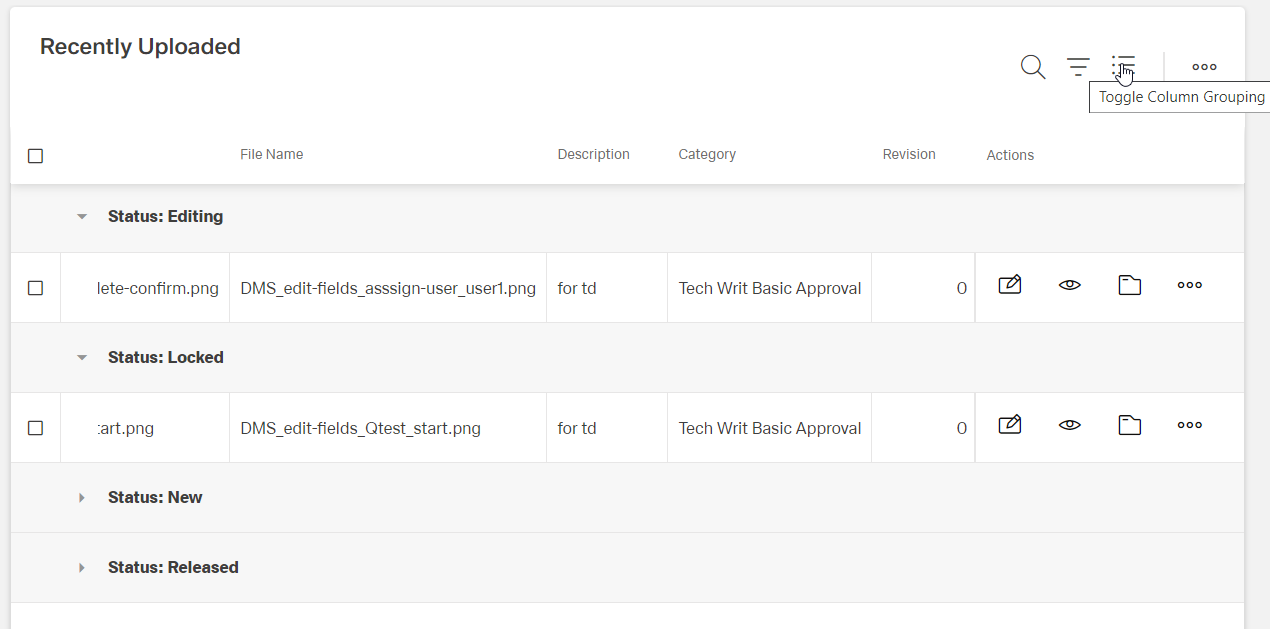Open the filter icon in toolbar
The height and width of the screenshot is (629, 1270).
(1078, 67)
